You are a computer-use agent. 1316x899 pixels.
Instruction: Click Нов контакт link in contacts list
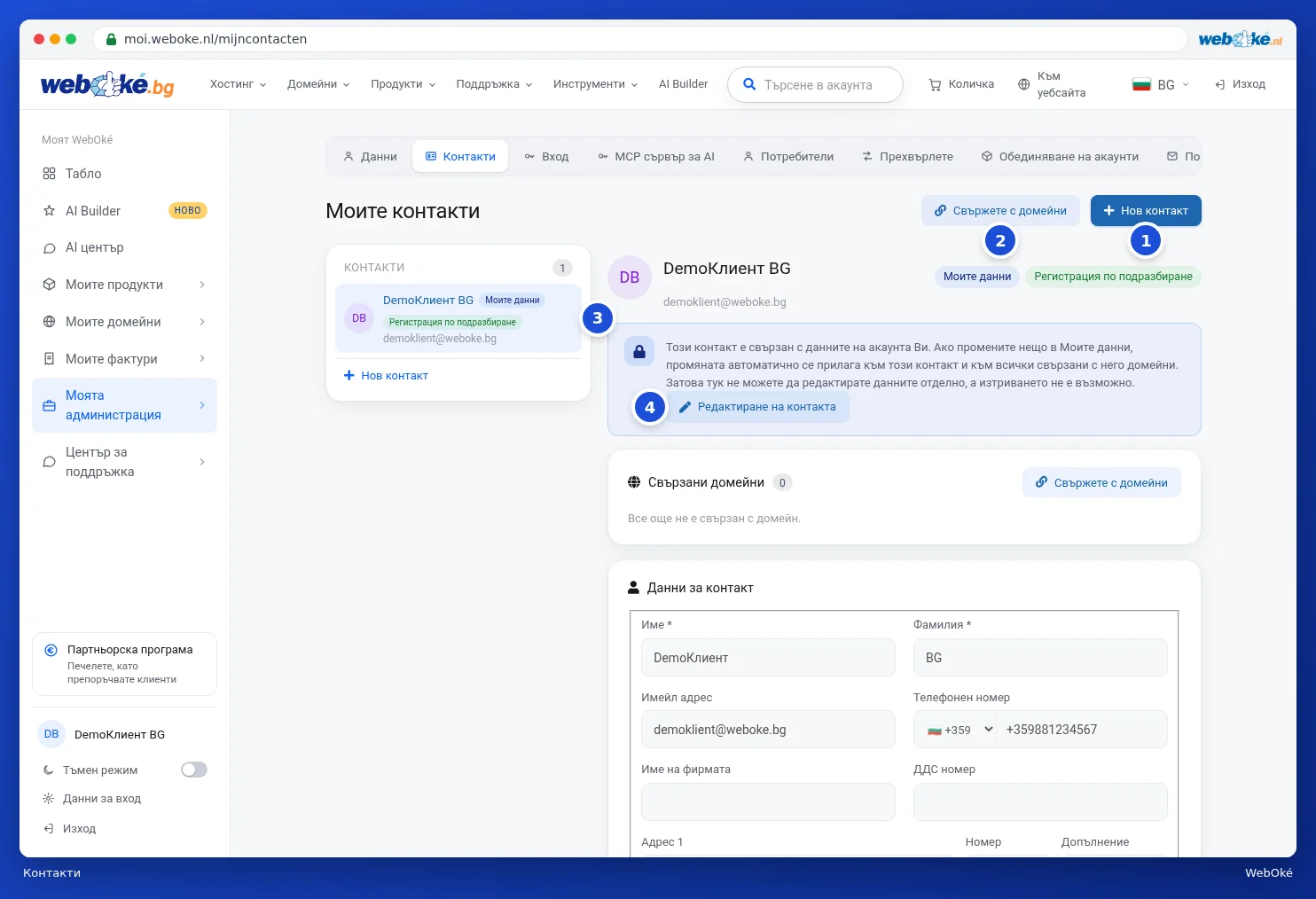(386, 376)
